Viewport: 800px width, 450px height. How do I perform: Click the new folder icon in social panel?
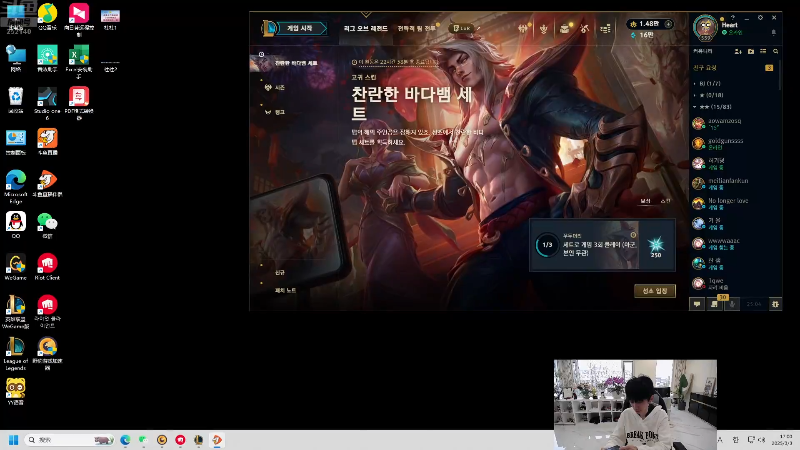[x=751, y=52]
